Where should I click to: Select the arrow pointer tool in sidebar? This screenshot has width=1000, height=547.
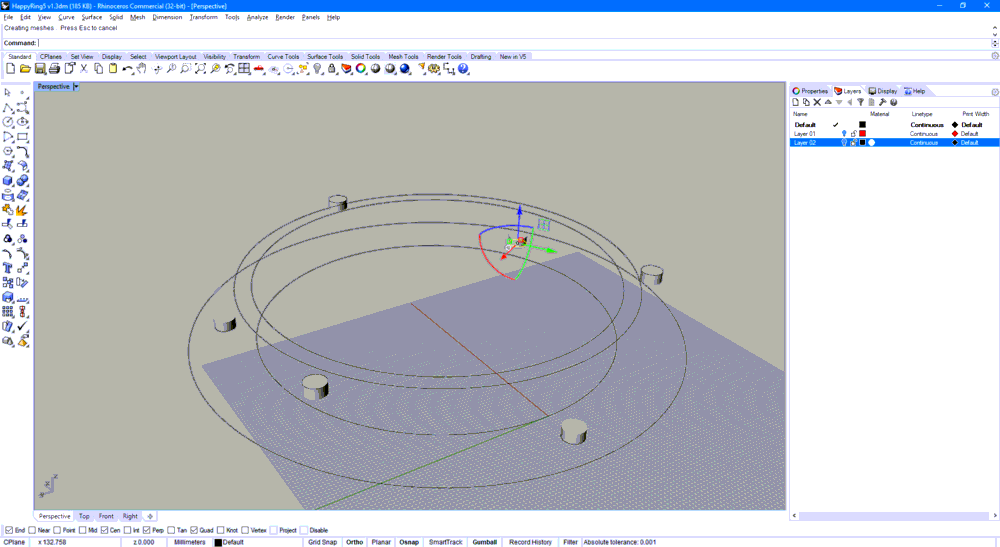pyautogui.click(x=8, y=92)
